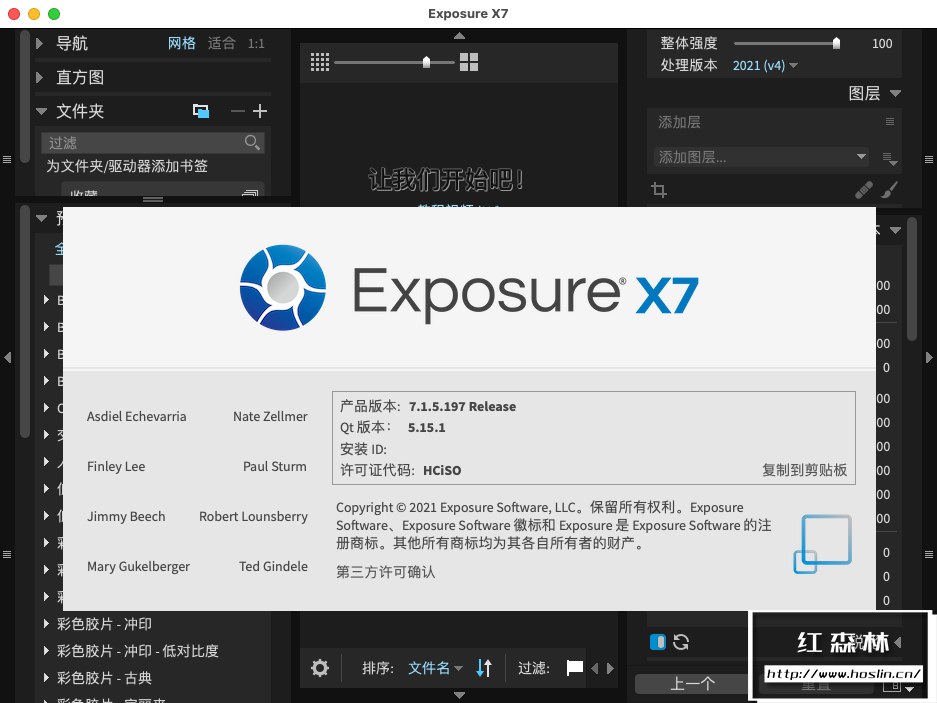Screen dimensions: 937x703
Task: Click credit name Robert Lounsberry
Action: 253,516
